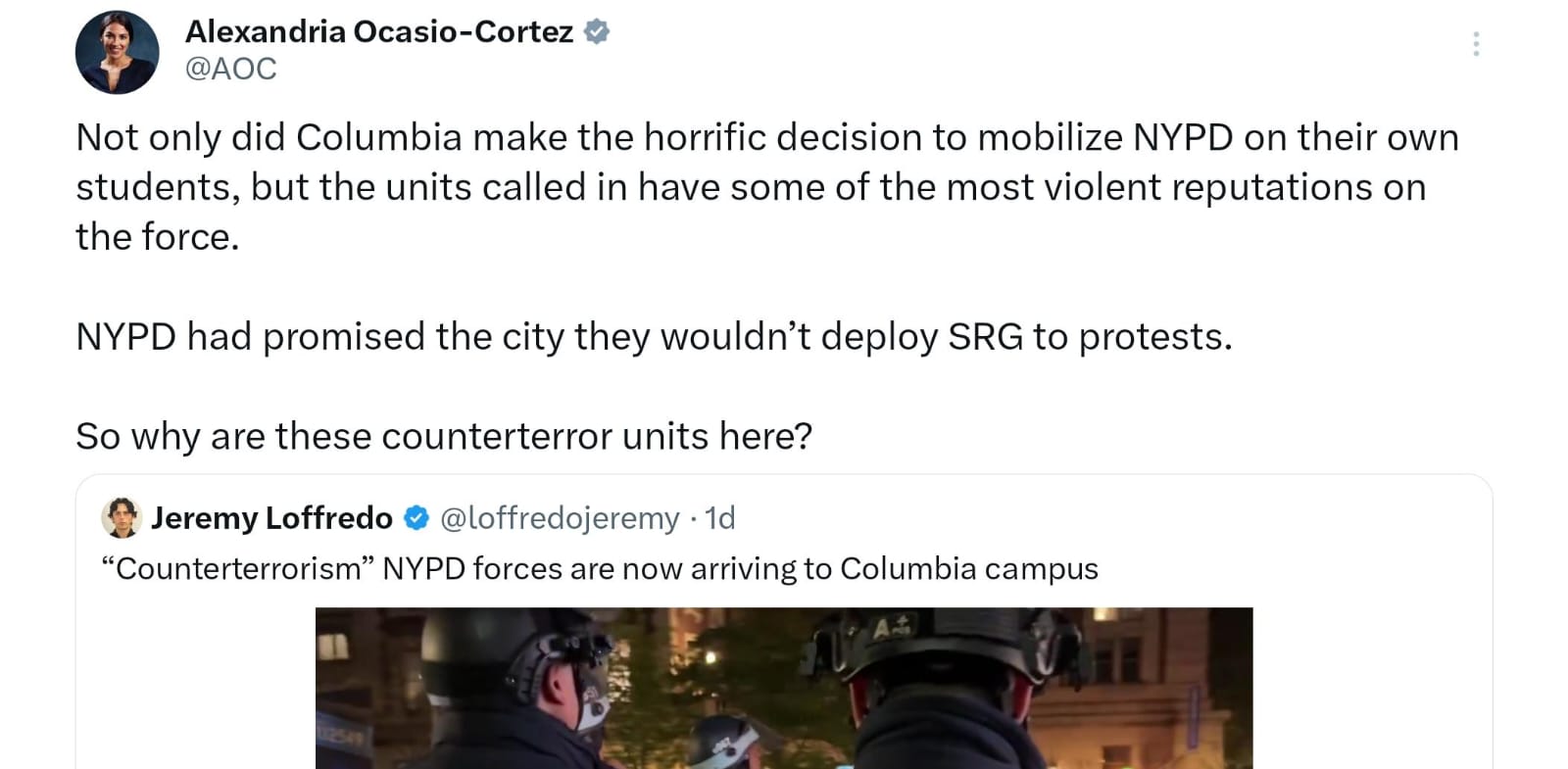Click the verified badge beside Alexandria Ocasio-Cortez
Image resolution: width=1568 pixels, height=769 pixels.
597,32
